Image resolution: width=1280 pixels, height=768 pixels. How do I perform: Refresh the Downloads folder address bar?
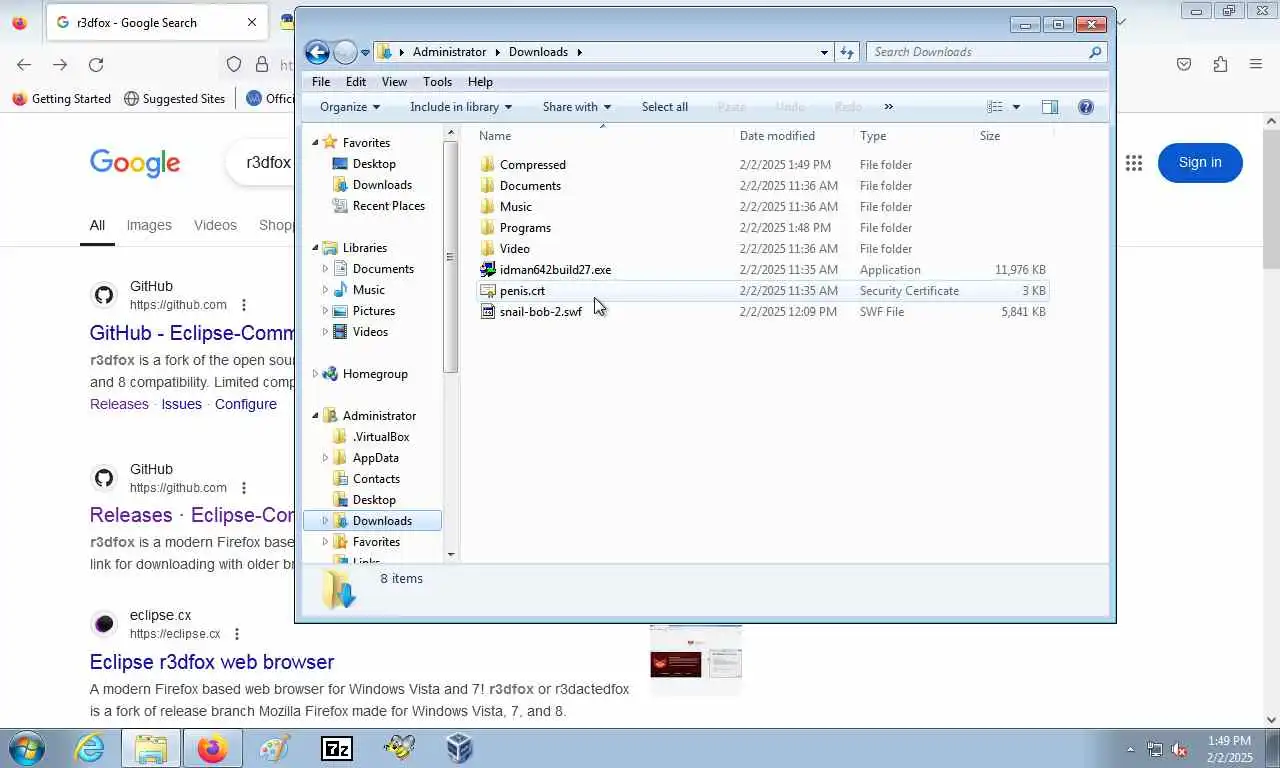pos(847,52)
